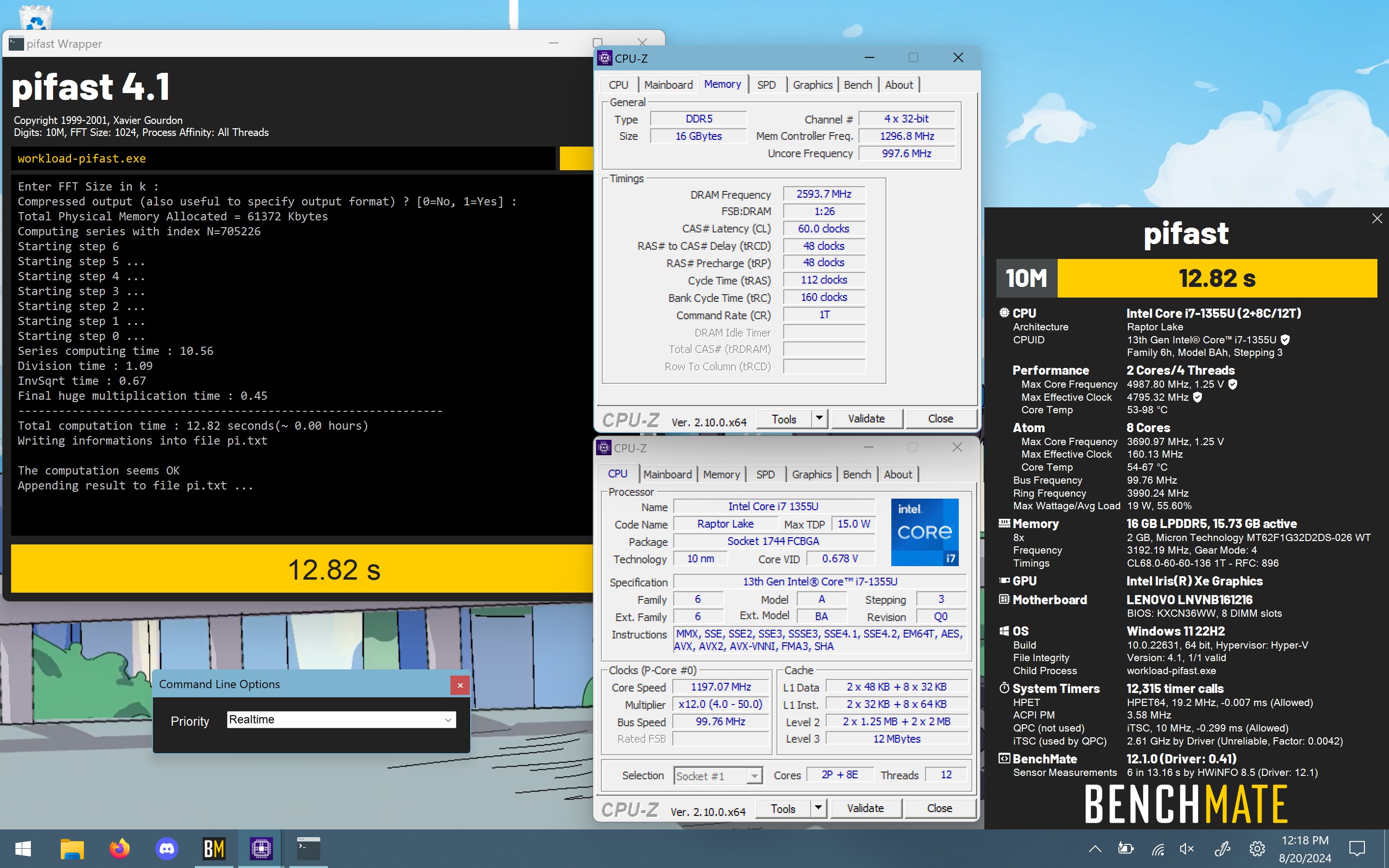Viewport: 1389px width, 868px height.
Task: Switch to CPU tab in upper CPU-Z
Action: point(618,85)
